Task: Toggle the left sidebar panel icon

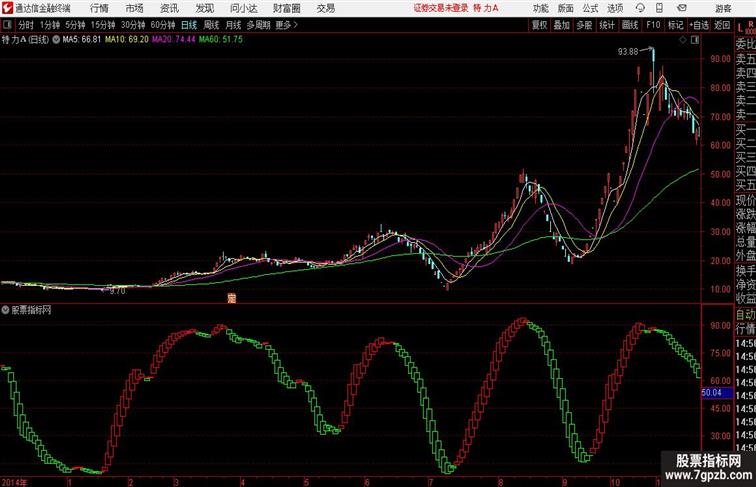Action: click(x=7, y=25)
